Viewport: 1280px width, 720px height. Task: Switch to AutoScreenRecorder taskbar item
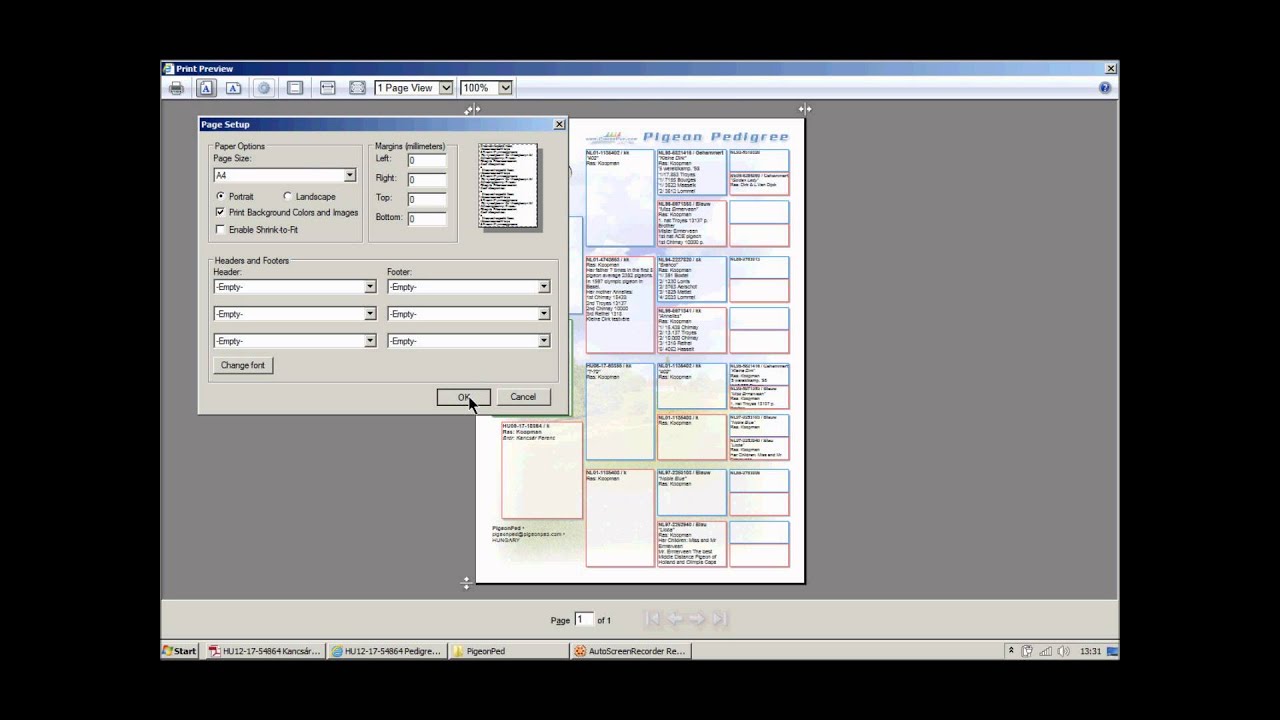pyautogui.click(x=629, y=651)
